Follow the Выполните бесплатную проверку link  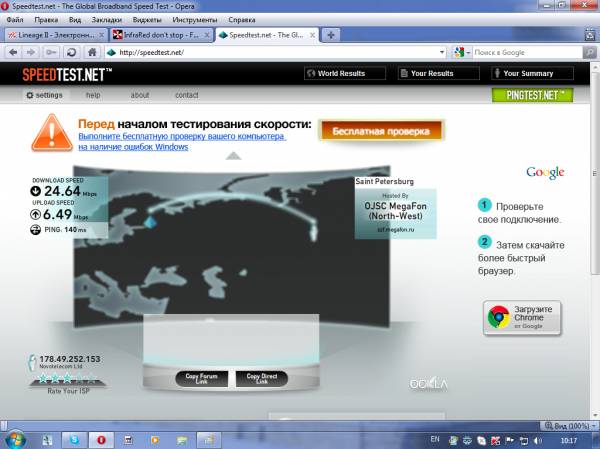tap(182, 141)
